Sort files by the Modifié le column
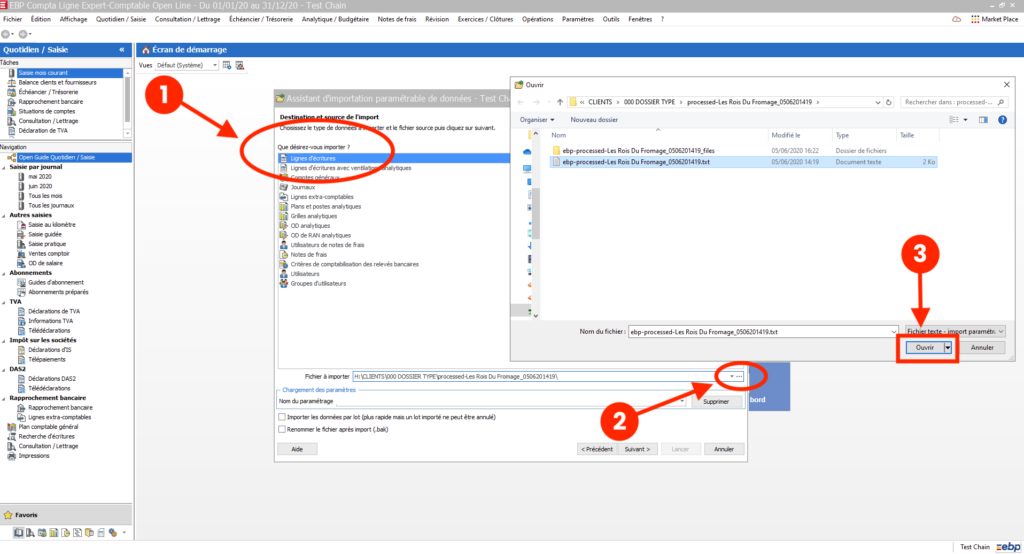1024x554 pixels. 786,135
